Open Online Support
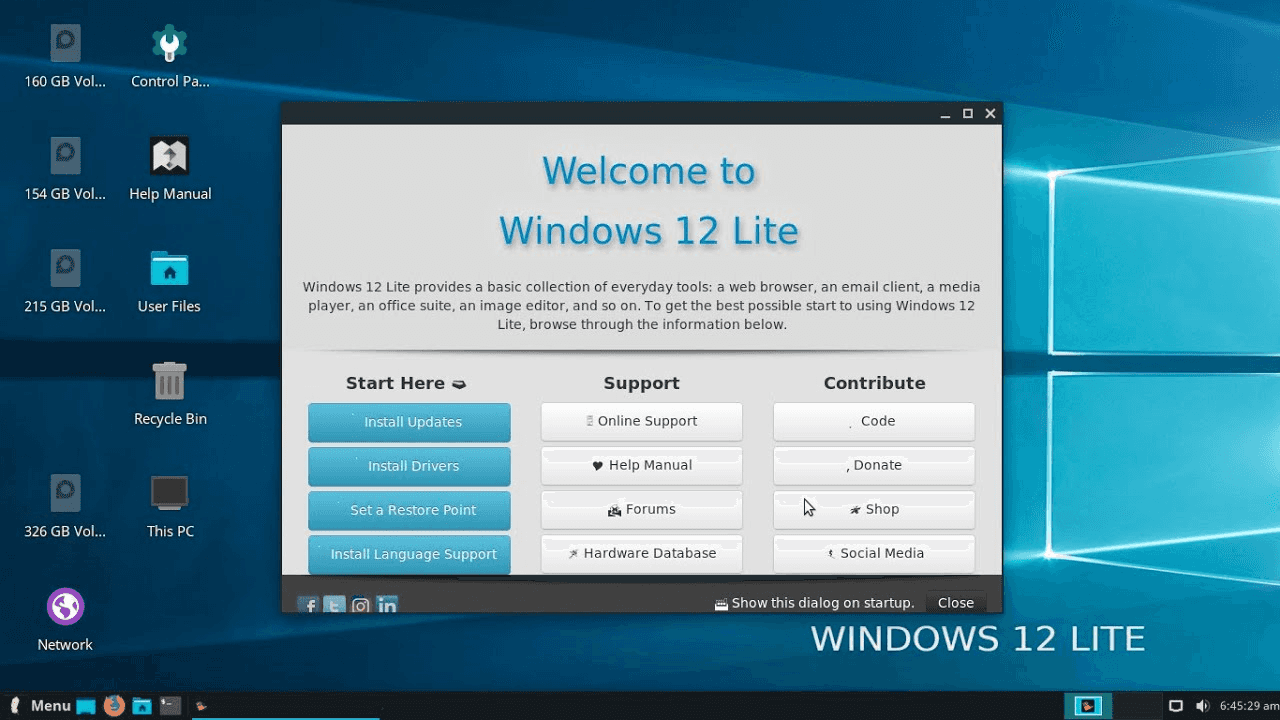The height and width of the screenshot is (720, 1280). (x=642, y=421)
